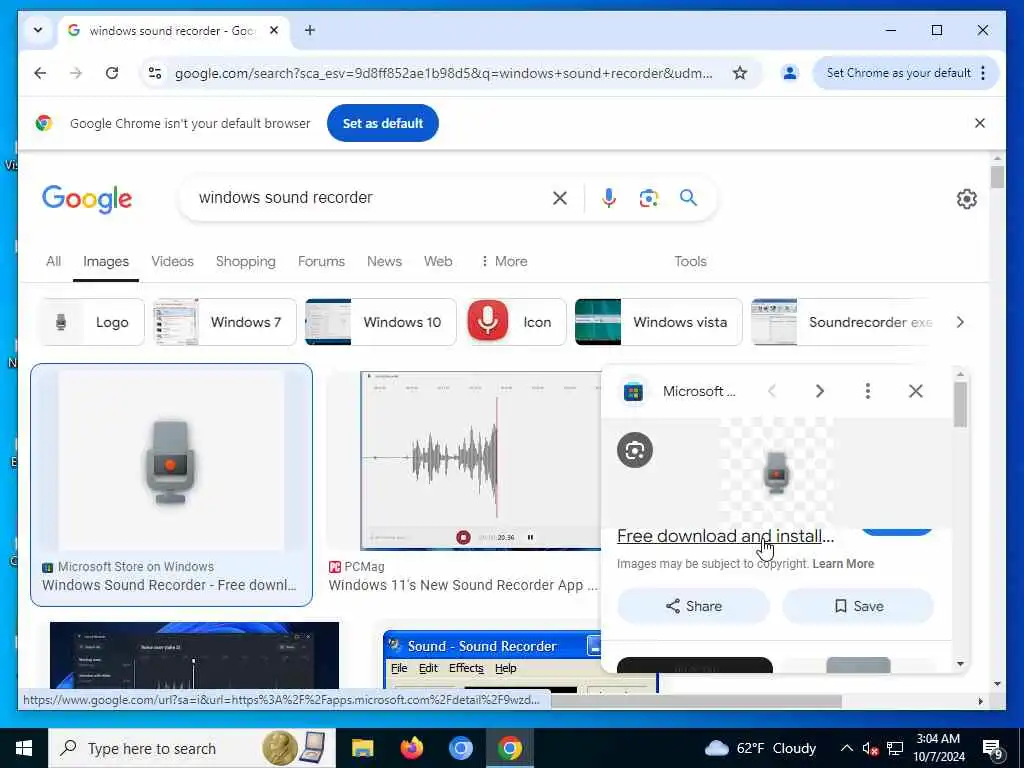Viewport: 1024px width, 768px height.
Task: Select the Microsoft Store sound recorder thumbnail
Action: pyautogui.click(x=171, y=460)
